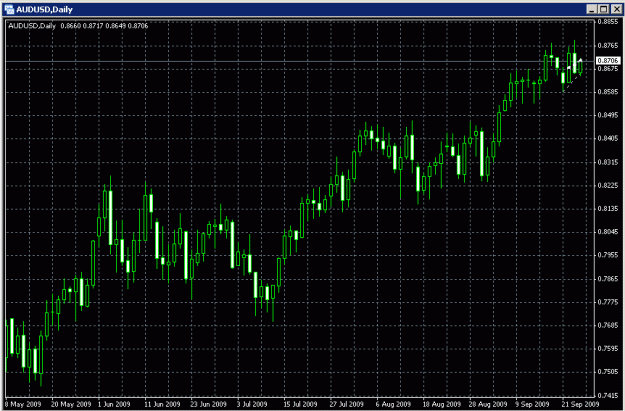Click the 15 Jul 2009 date label
Viewport: 625px width, 411px height.
coord(300,404)
